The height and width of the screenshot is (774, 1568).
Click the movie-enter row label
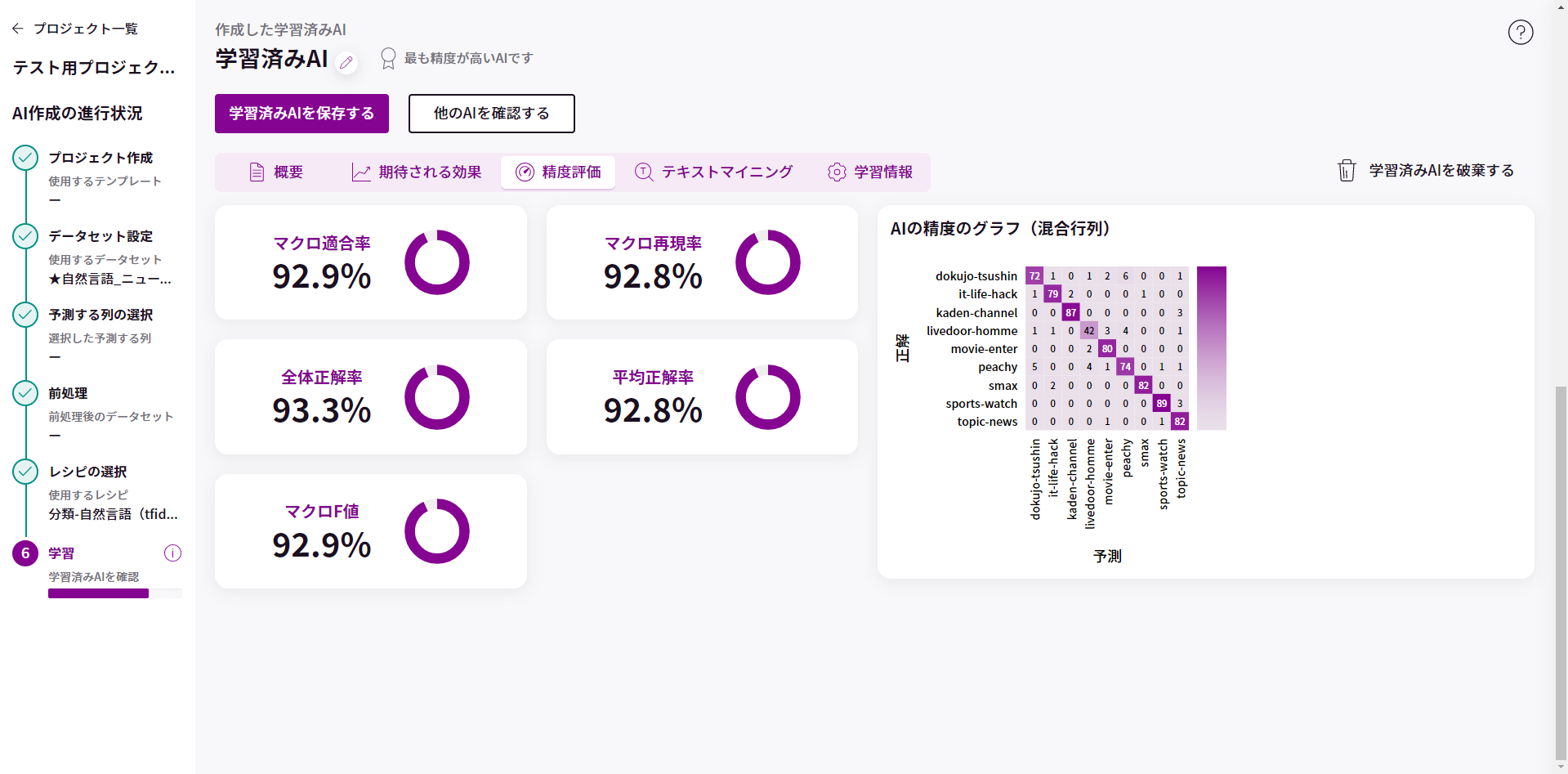(984, 349)
